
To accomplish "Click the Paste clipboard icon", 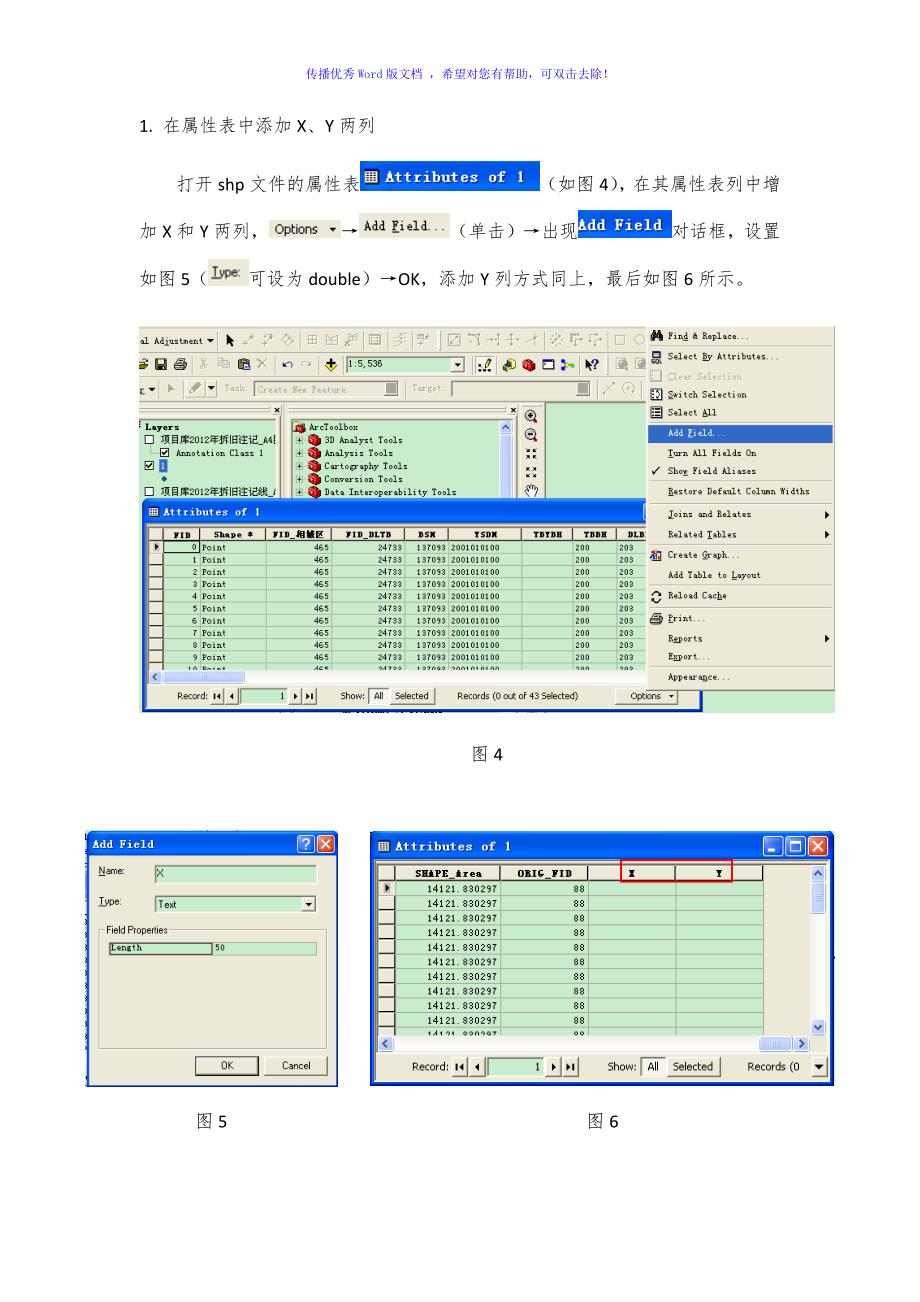I will tap(243, 364).
